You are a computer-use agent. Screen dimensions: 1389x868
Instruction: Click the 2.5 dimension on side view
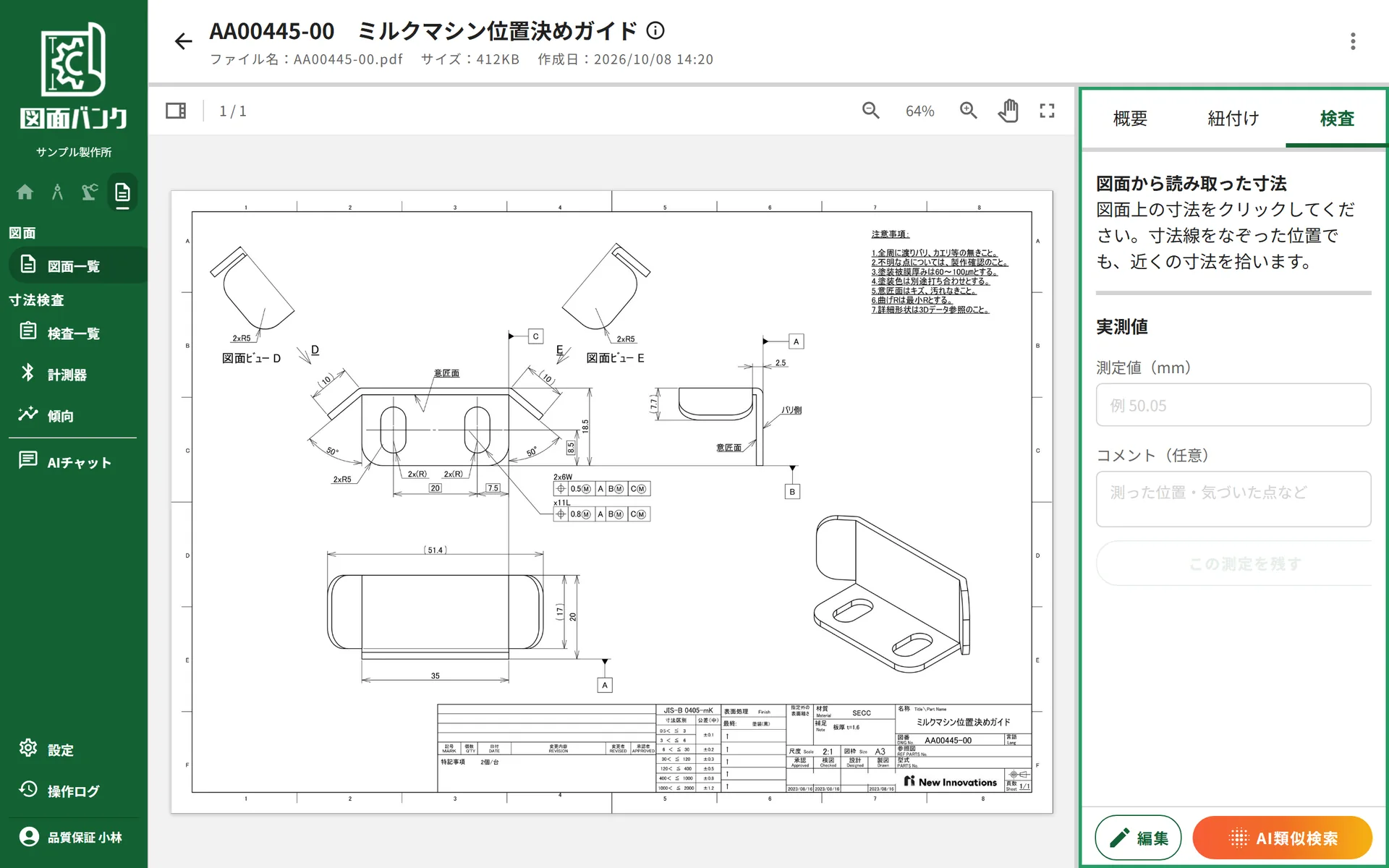click(781, 363)
